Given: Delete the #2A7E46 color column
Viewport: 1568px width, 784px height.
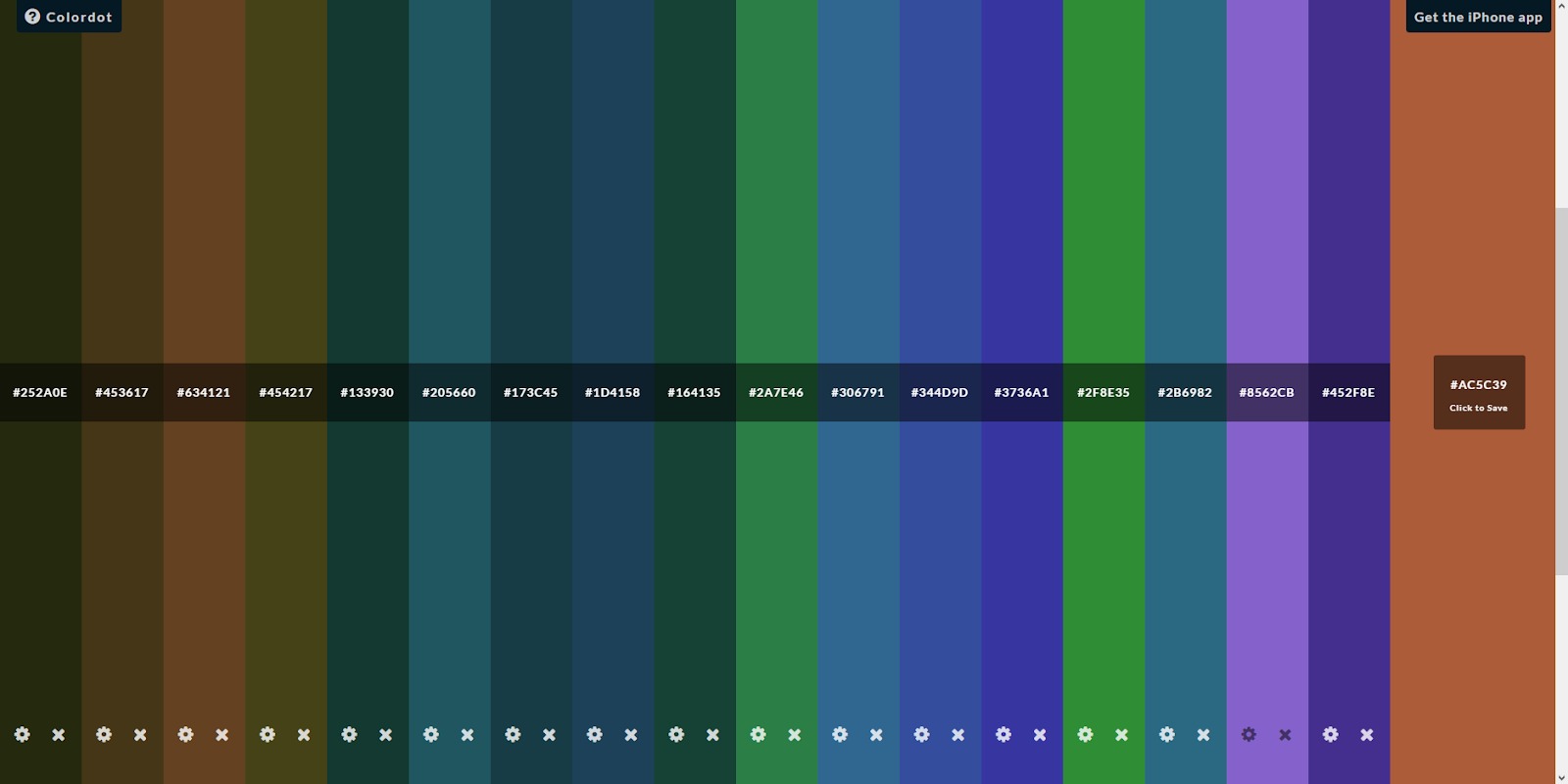Looking at the screenshot, I should (x=795, y=734).
